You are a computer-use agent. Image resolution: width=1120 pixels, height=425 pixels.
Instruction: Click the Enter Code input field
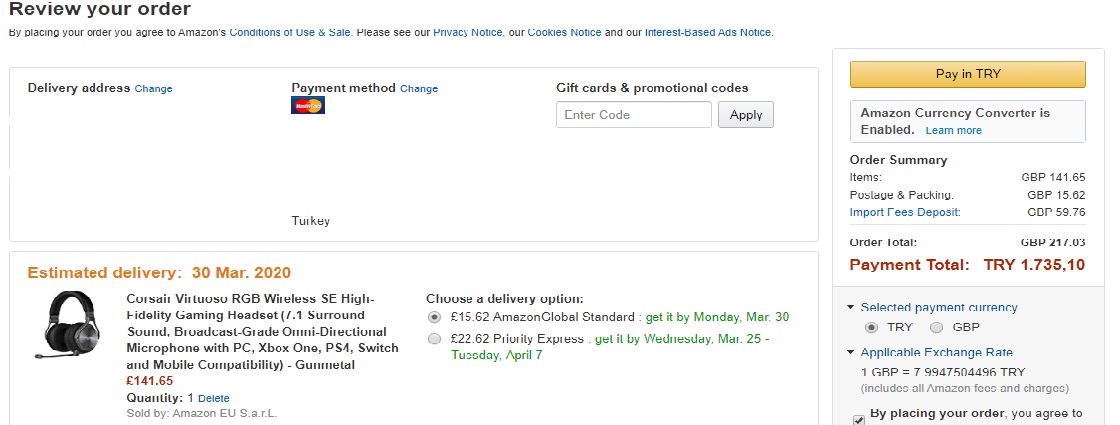click(634, 115)
